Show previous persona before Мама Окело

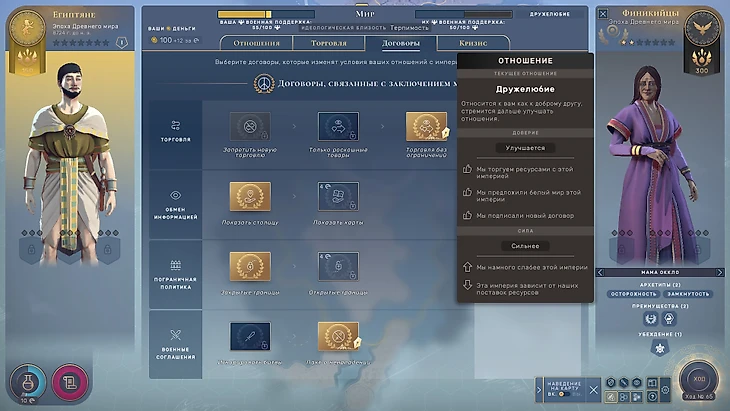click(600, 272)
